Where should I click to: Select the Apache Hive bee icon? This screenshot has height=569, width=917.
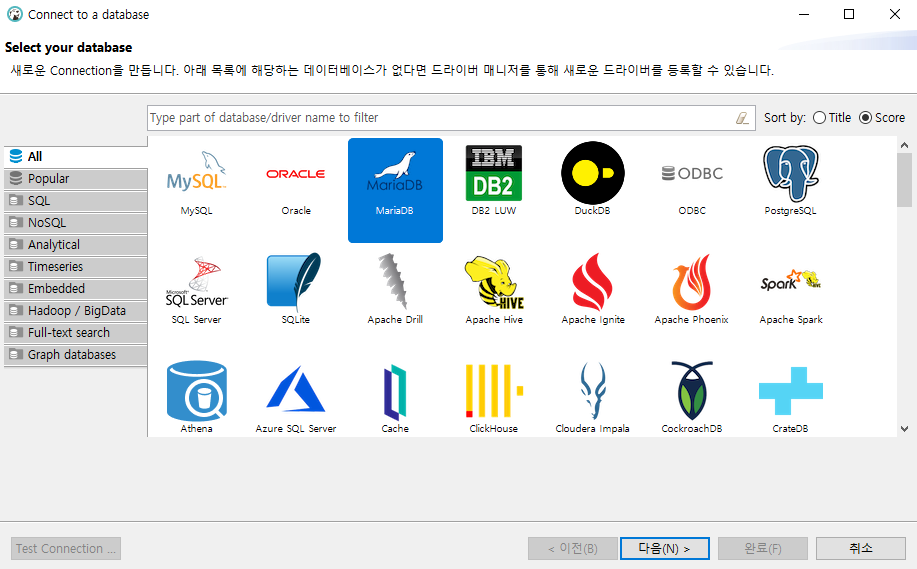pyautogui.click(x=494, y=282)
